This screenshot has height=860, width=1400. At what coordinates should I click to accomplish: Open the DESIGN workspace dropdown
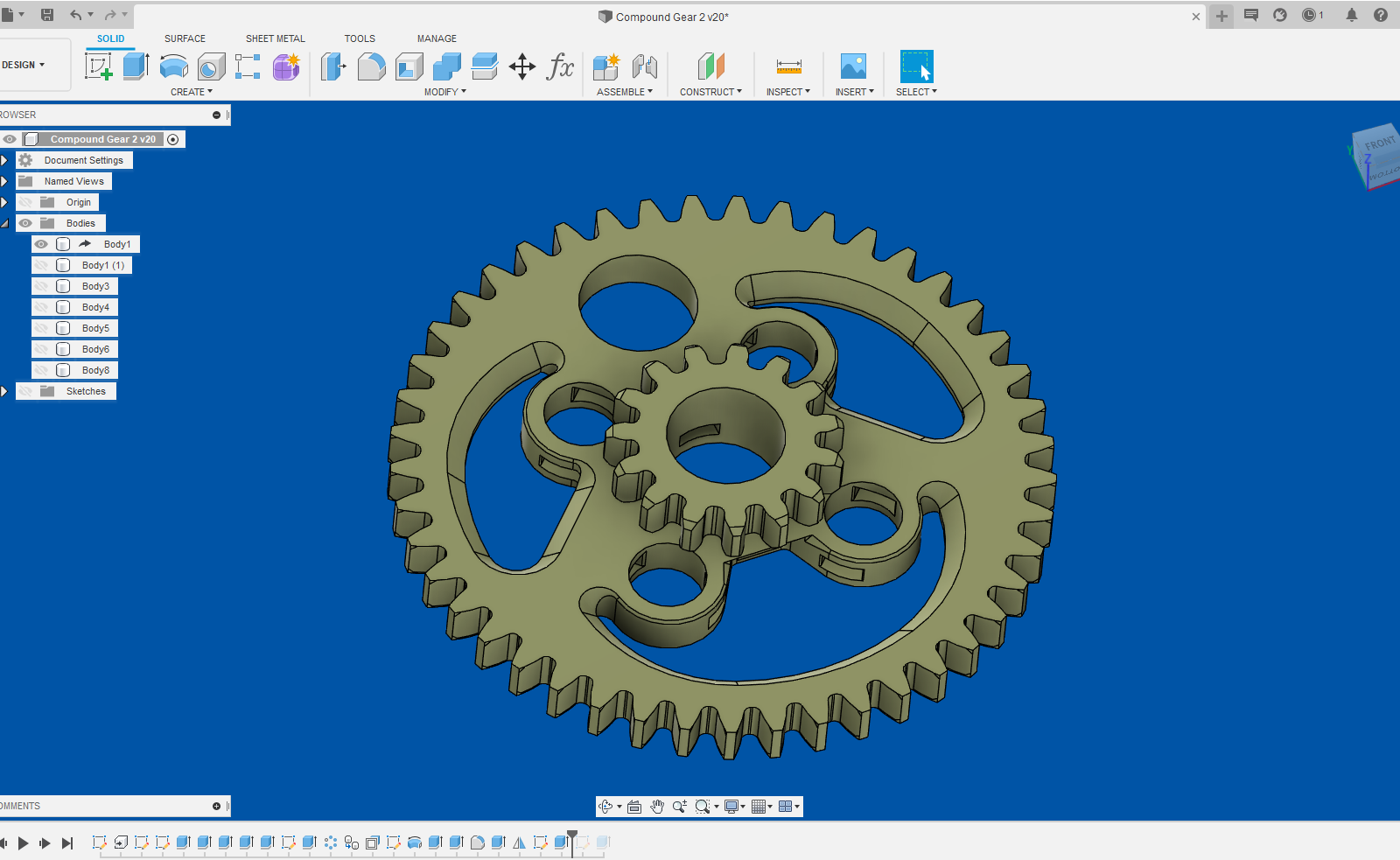24,65
